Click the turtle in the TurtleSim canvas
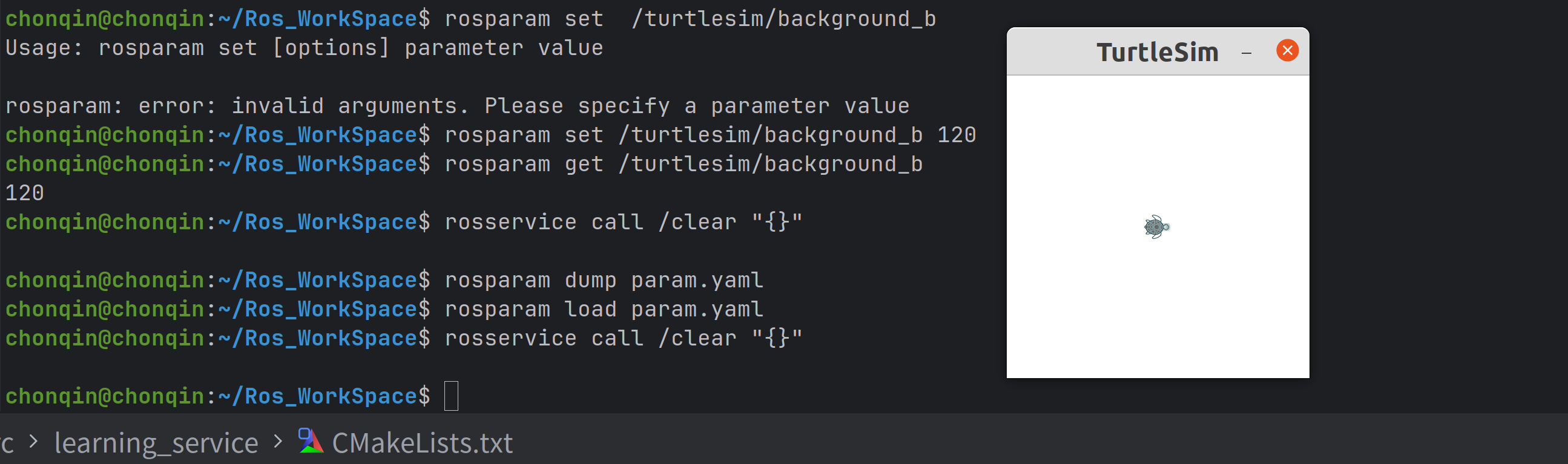 pos(1156,227)
